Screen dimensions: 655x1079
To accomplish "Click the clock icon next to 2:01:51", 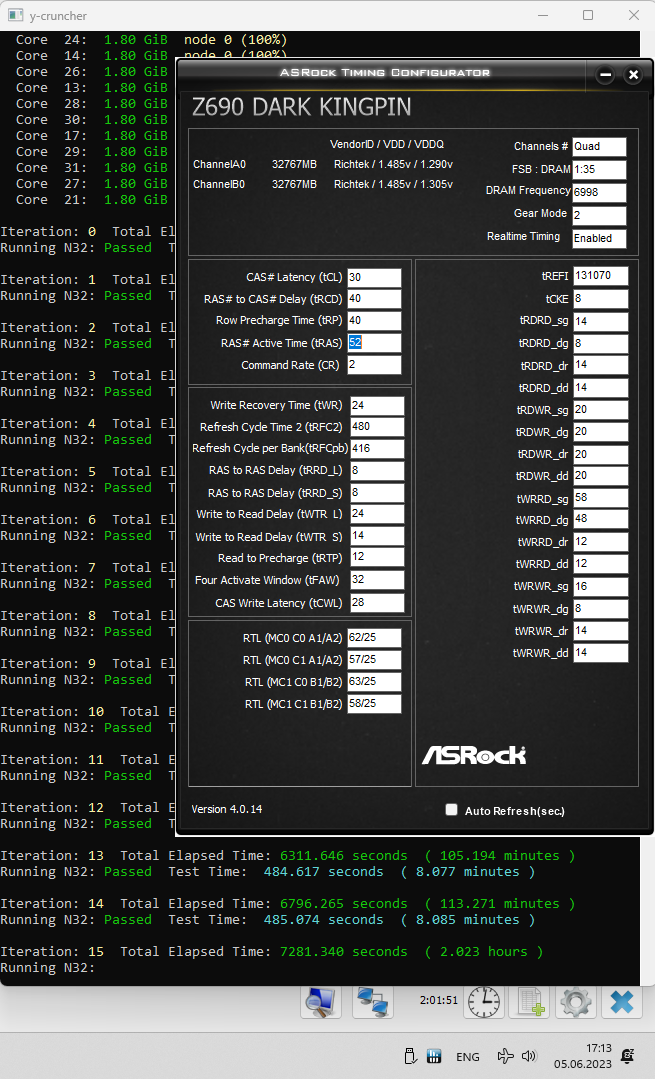I will pyautogui.click(x=484, y=1001).
